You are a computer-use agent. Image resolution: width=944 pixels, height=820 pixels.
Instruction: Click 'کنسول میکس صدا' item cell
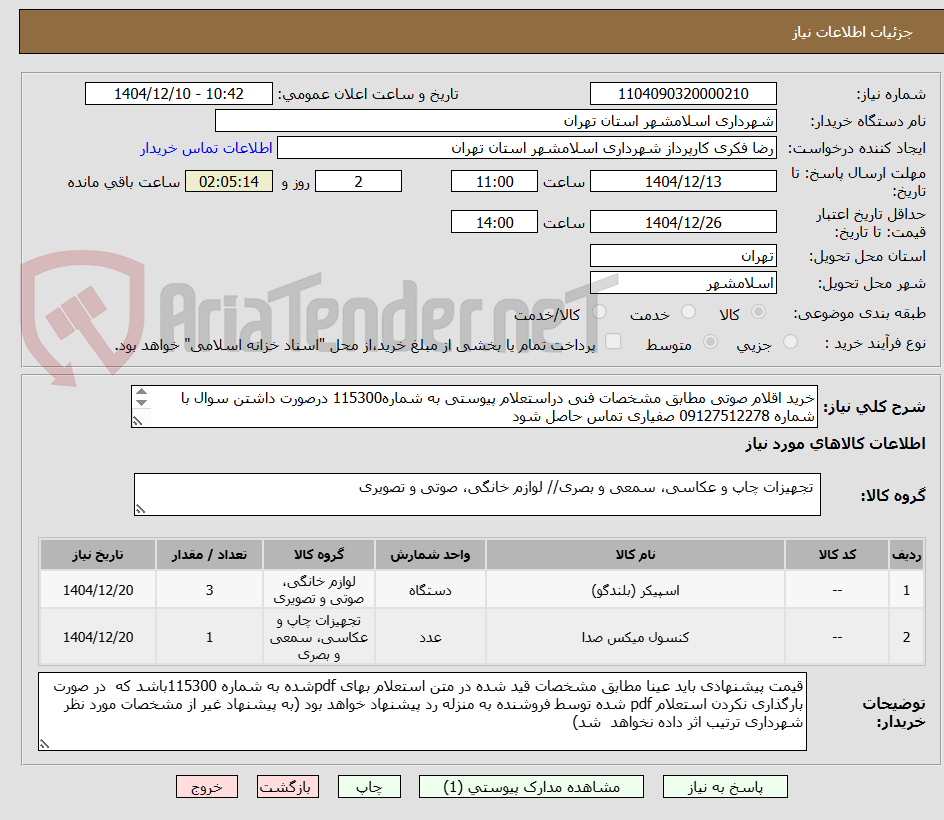pos(635,637)
